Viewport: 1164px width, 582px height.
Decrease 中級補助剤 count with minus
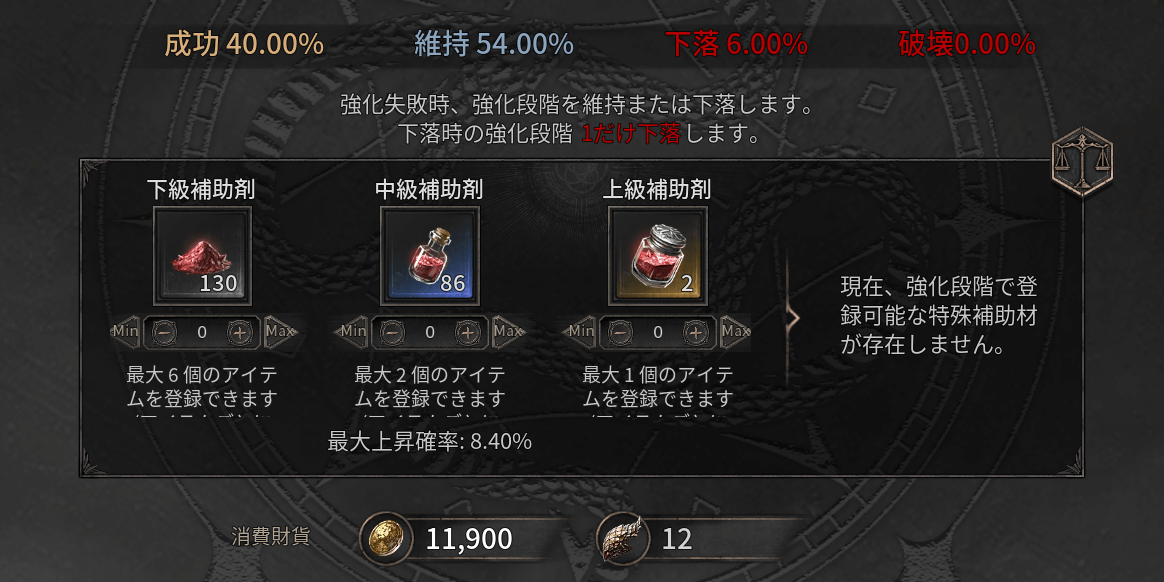(x=393, y=332)
